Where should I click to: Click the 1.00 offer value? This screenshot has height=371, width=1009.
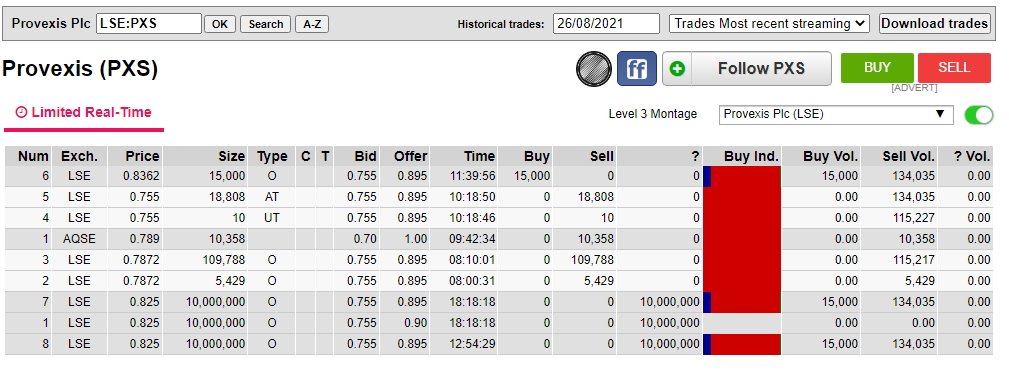416,239
